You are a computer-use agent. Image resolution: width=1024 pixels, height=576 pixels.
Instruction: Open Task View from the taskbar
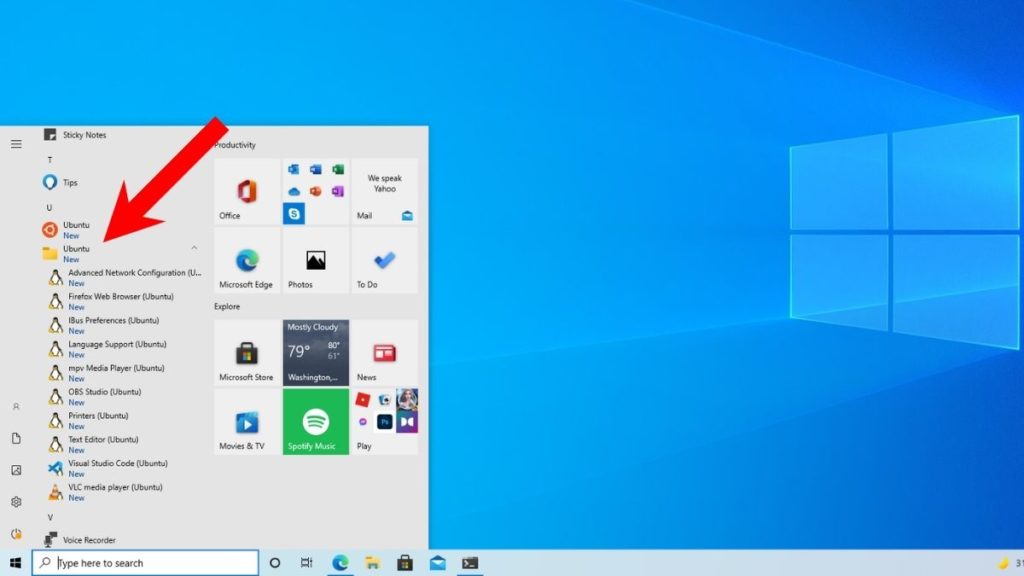[307, 563]
